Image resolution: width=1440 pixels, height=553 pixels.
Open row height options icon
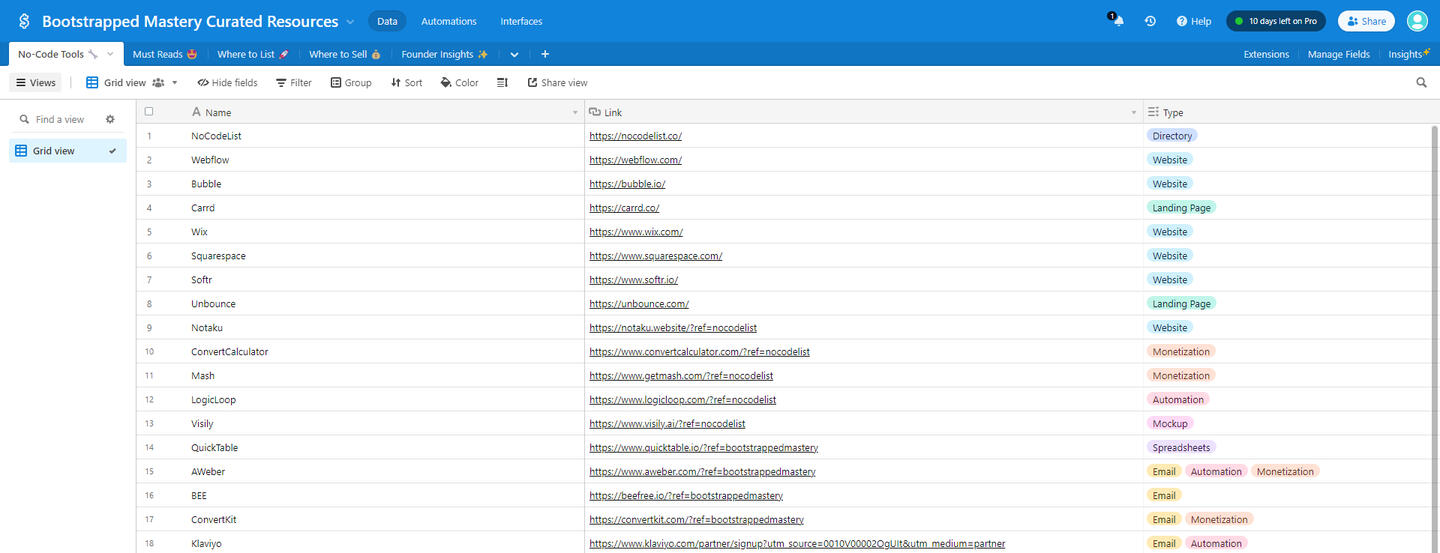click(x=502, y=83)
